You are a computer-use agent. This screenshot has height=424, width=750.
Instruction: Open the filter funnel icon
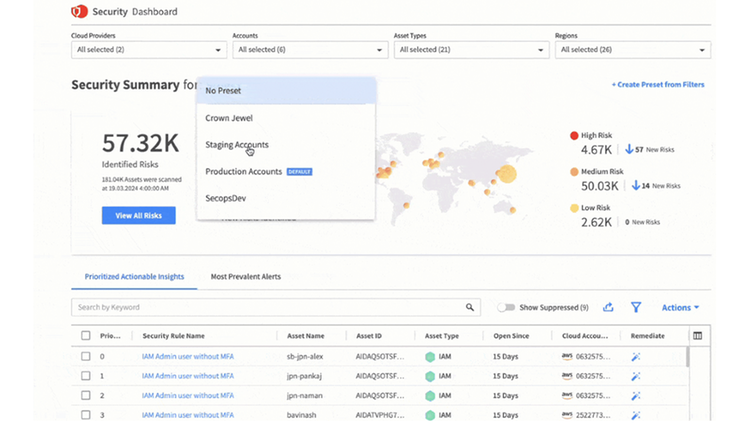click(636, 307)
